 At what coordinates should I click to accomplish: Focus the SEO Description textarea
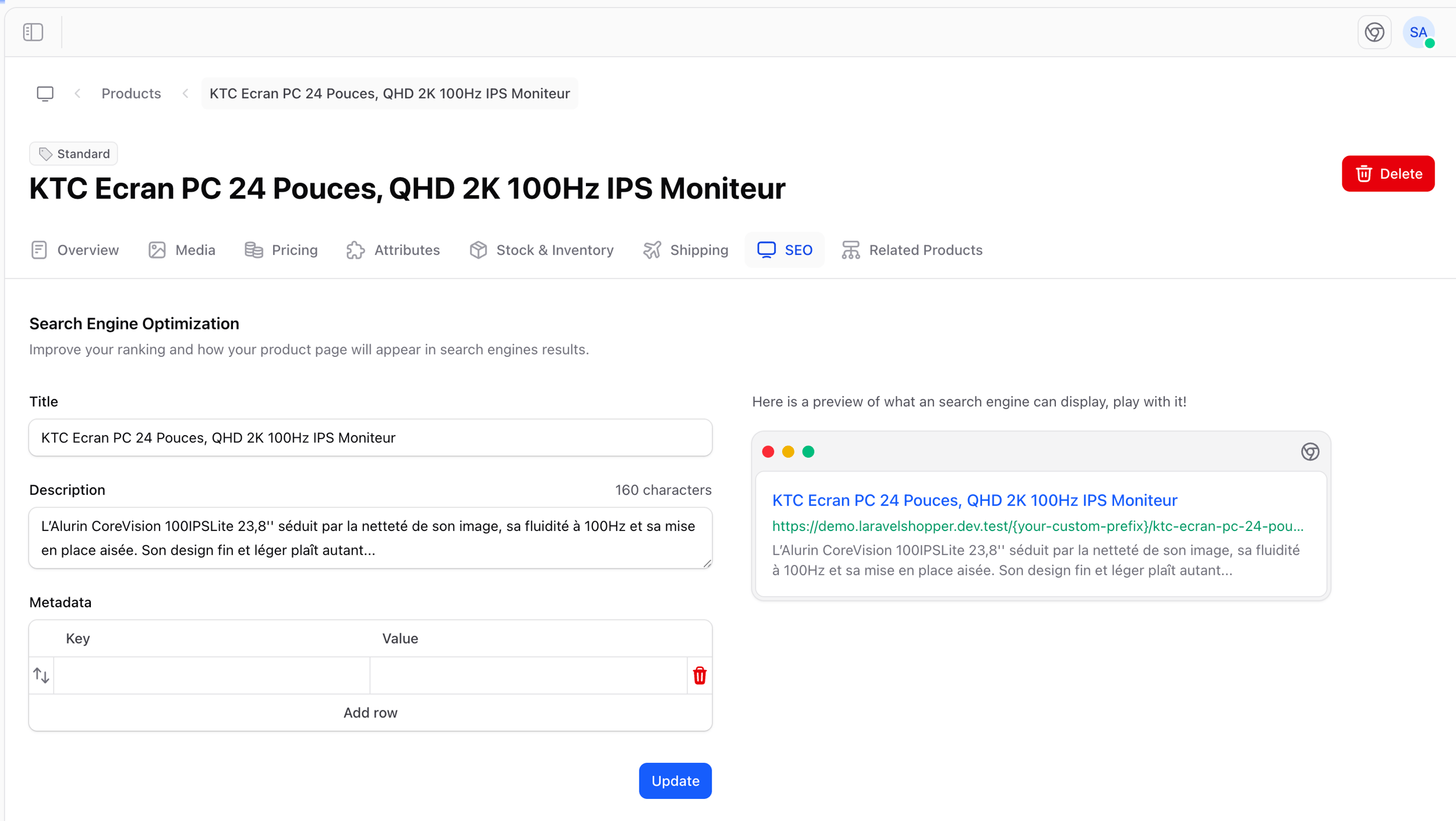point(370,538)
